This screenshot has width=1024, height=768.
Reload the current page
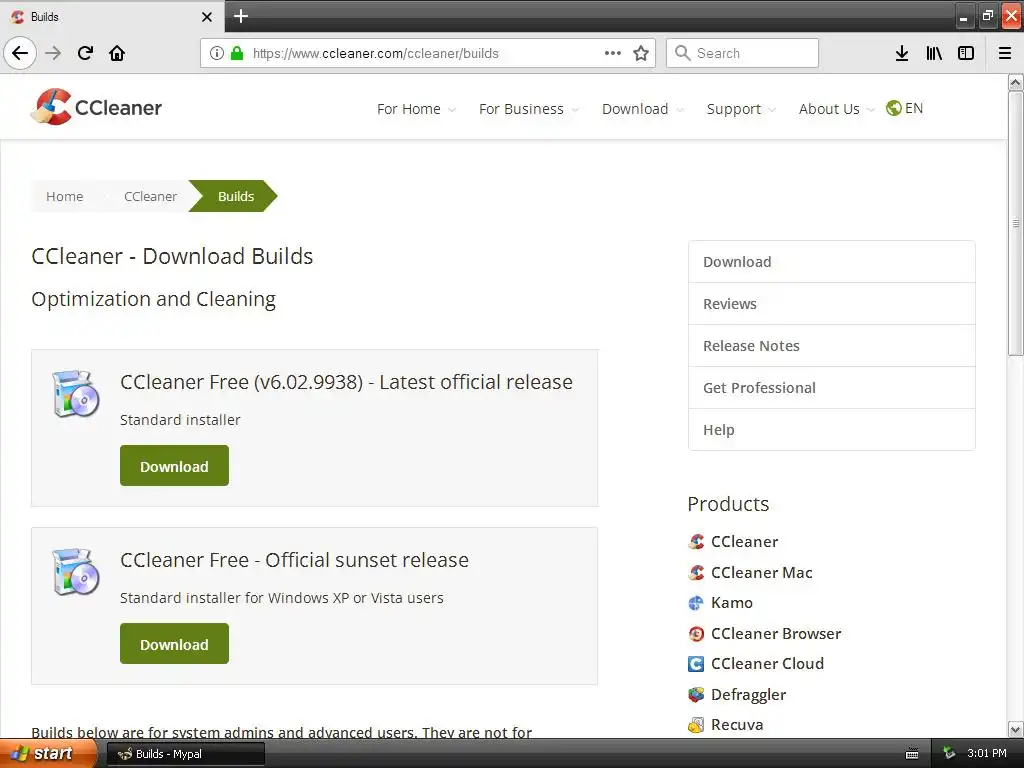coord(85,53)
